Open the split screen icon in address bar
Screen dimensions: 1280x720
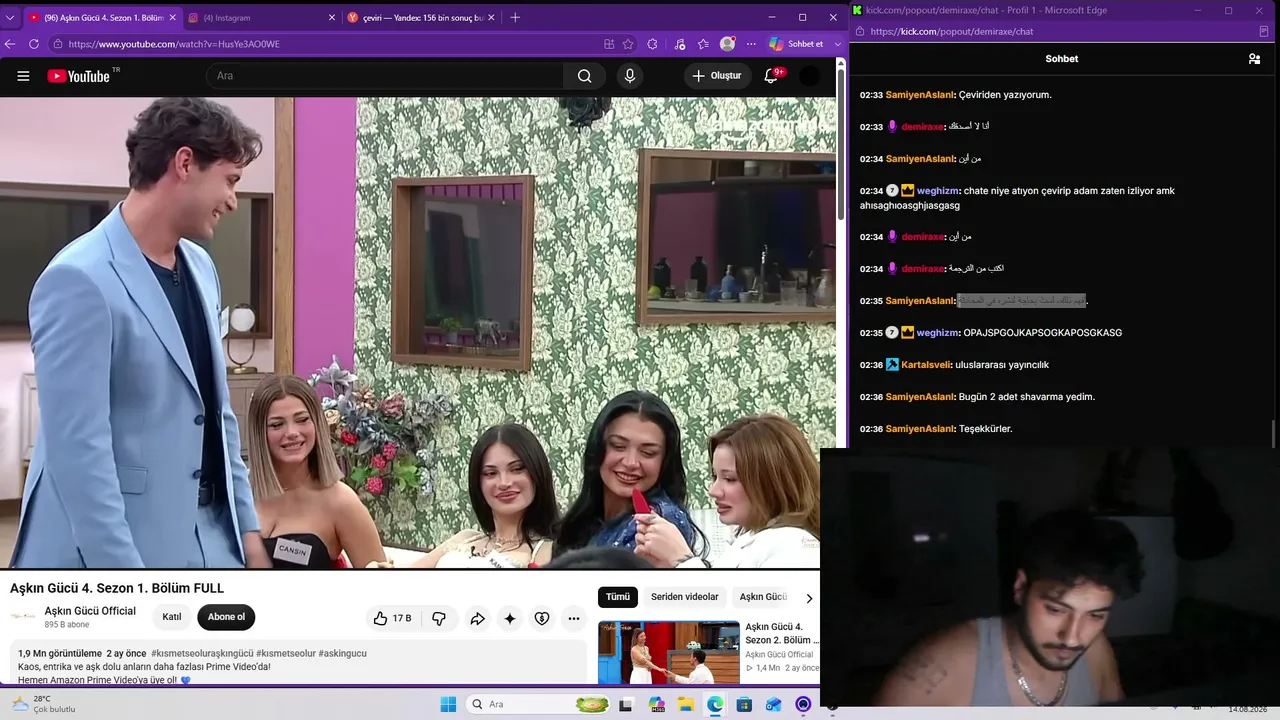[609, 44]
